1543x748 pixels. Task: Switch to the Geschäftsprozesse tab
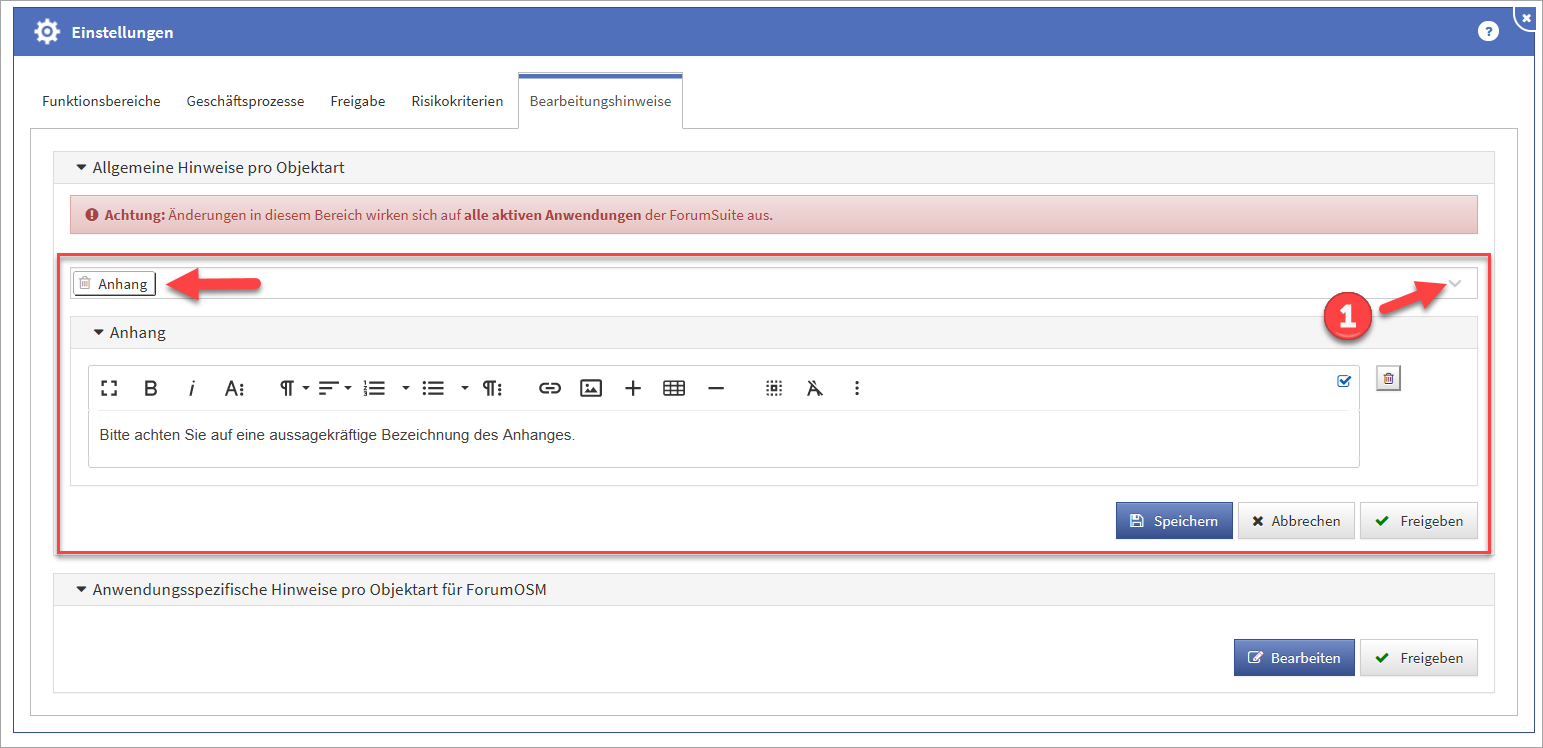click(245, 101)
